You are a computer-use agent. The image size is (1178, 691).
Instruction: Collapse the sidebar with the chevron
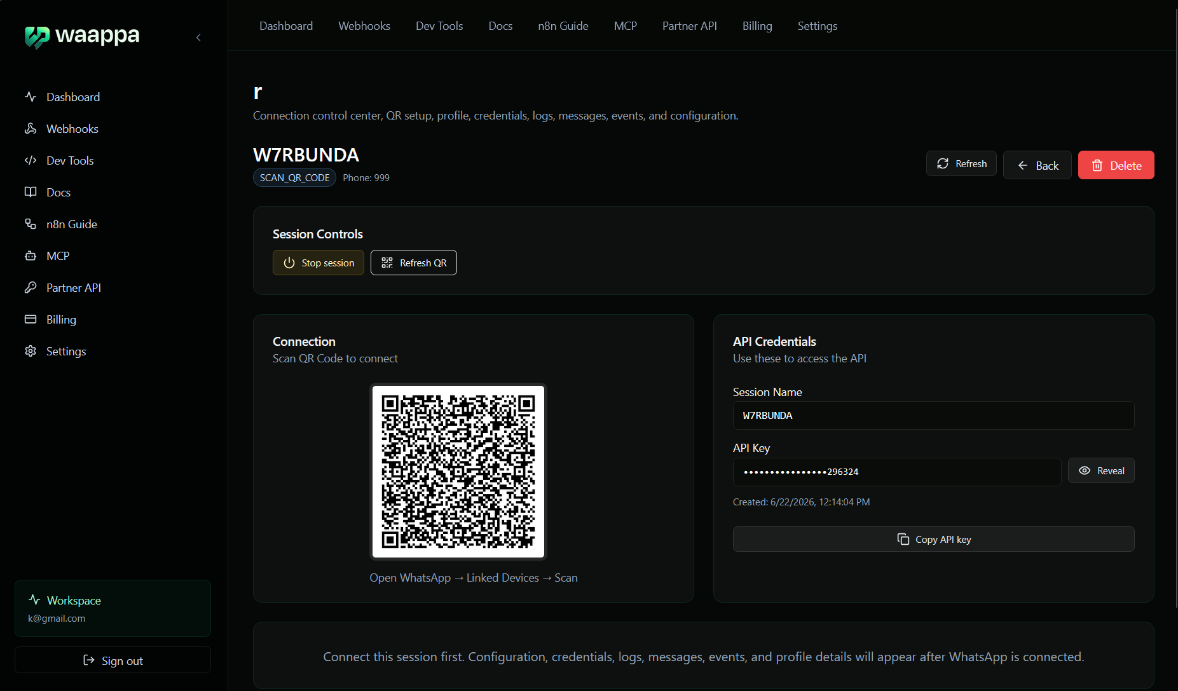coord(198,38)
